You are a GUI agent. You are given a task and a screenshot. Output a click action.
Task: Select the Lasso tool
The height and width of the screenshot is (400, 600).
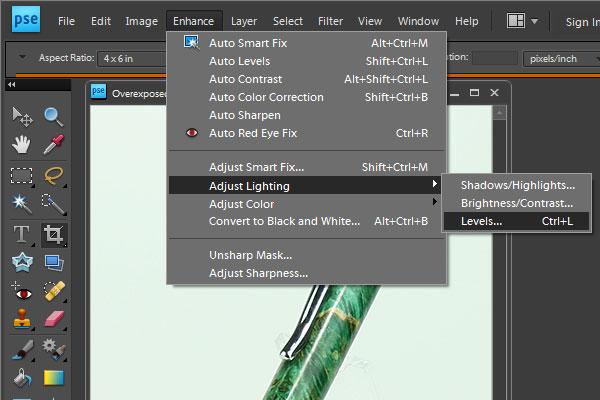(x=53, y=176)
